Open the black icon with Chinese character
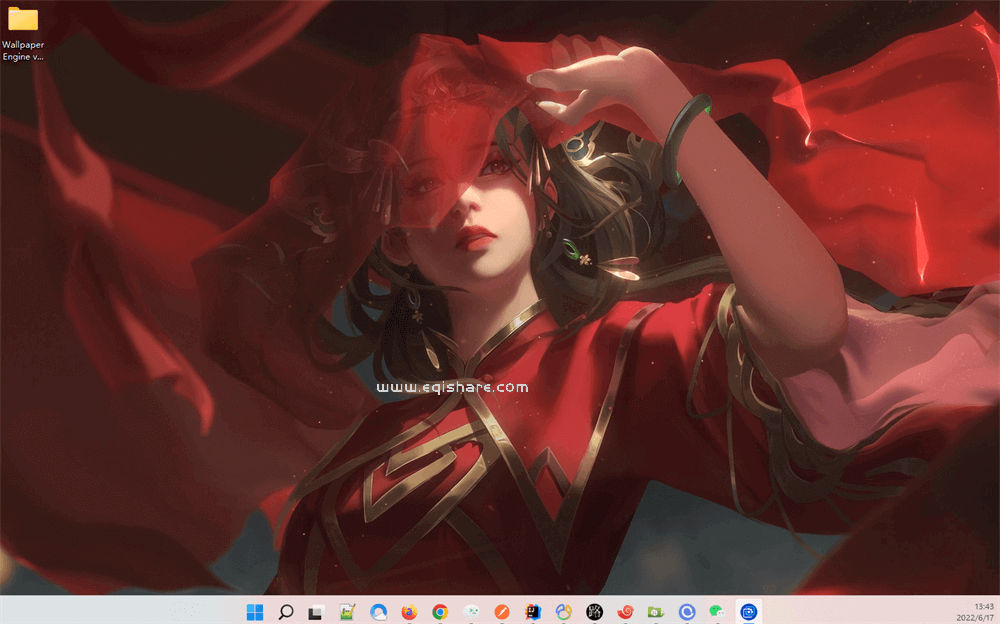This screenshot has height=624, width=1000. (592, 610)
